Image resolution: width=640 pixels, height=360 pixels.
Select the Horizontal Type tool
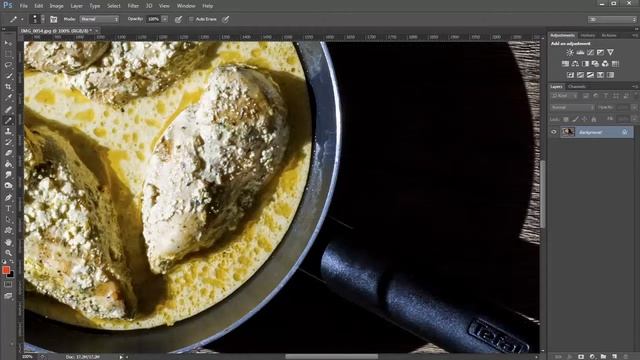(x=8, y=209)
